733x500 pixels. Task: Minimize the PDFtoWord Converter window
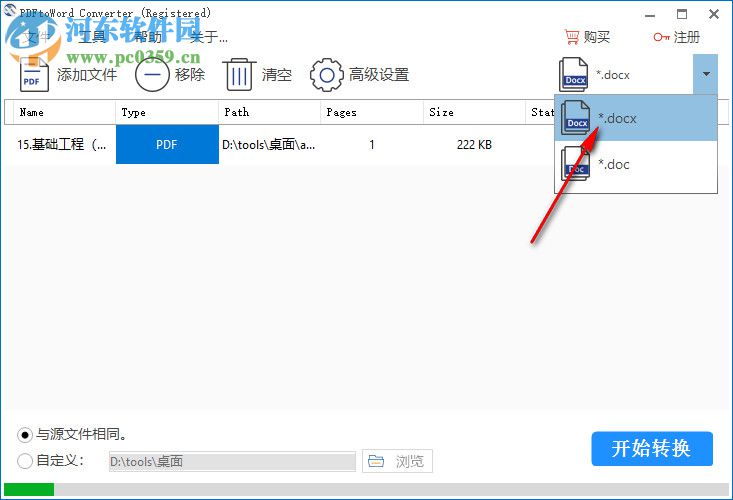[650, 15]
